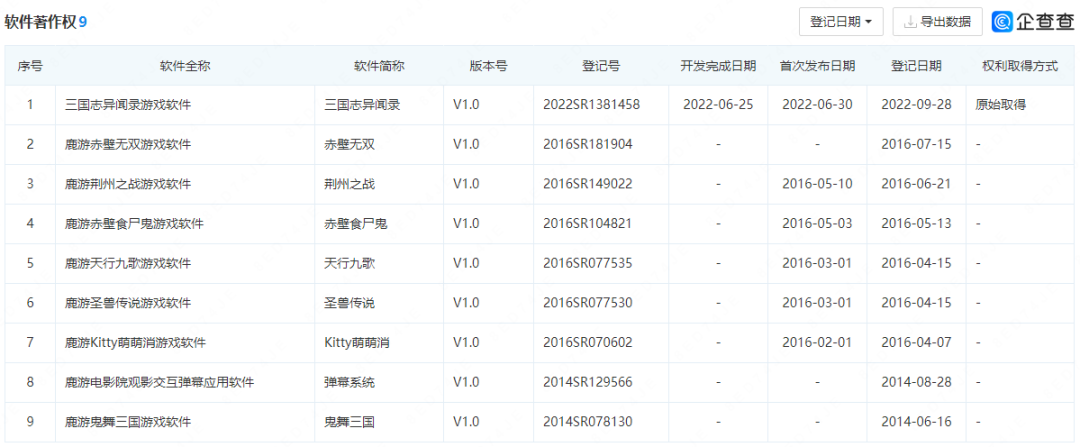Click short name 鬼舞三国

349,422
